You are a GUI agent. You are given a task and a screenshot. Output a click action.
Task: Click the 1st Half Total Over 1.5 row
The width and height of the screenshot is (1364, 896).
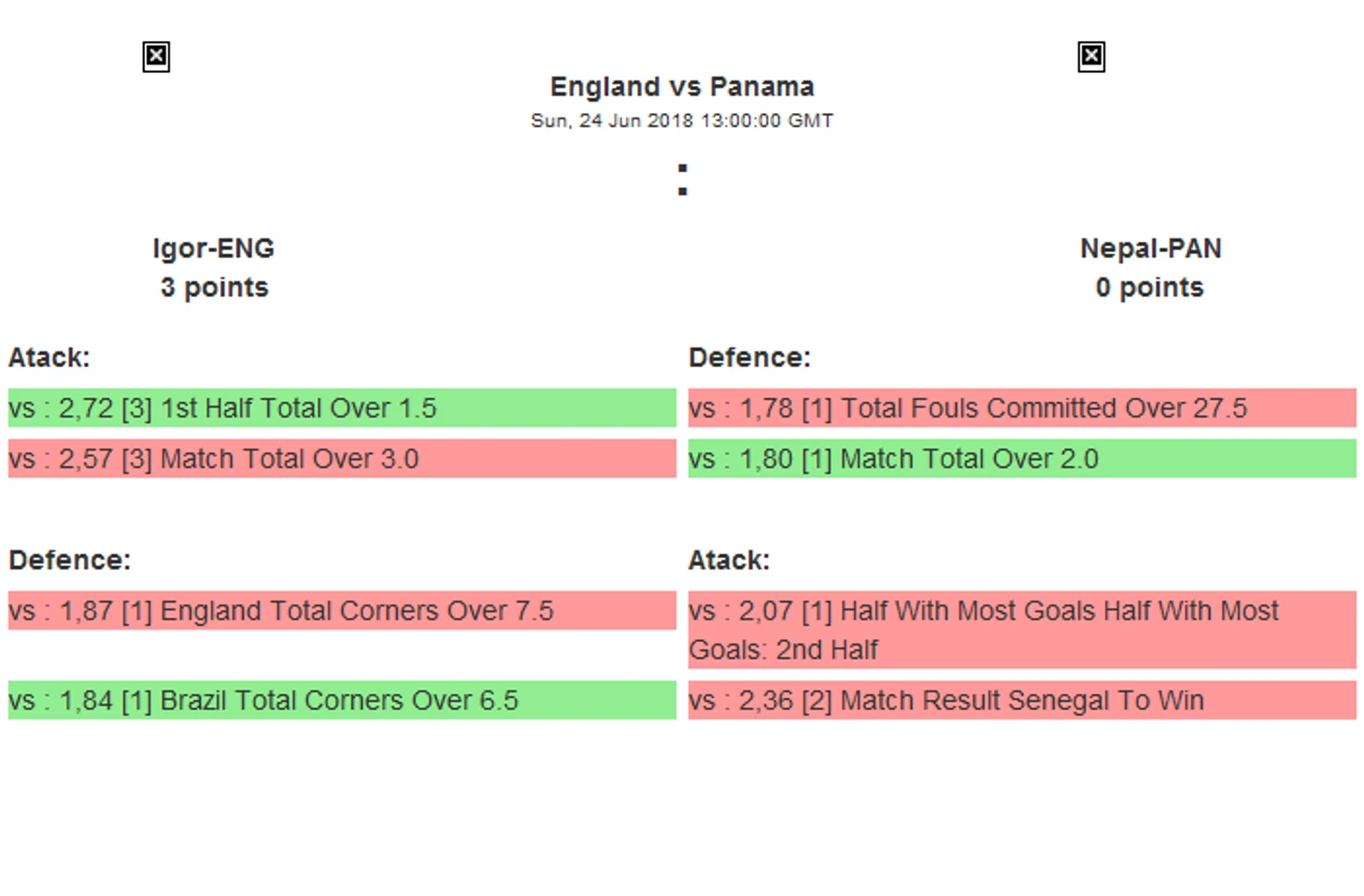tap(341, 408)
